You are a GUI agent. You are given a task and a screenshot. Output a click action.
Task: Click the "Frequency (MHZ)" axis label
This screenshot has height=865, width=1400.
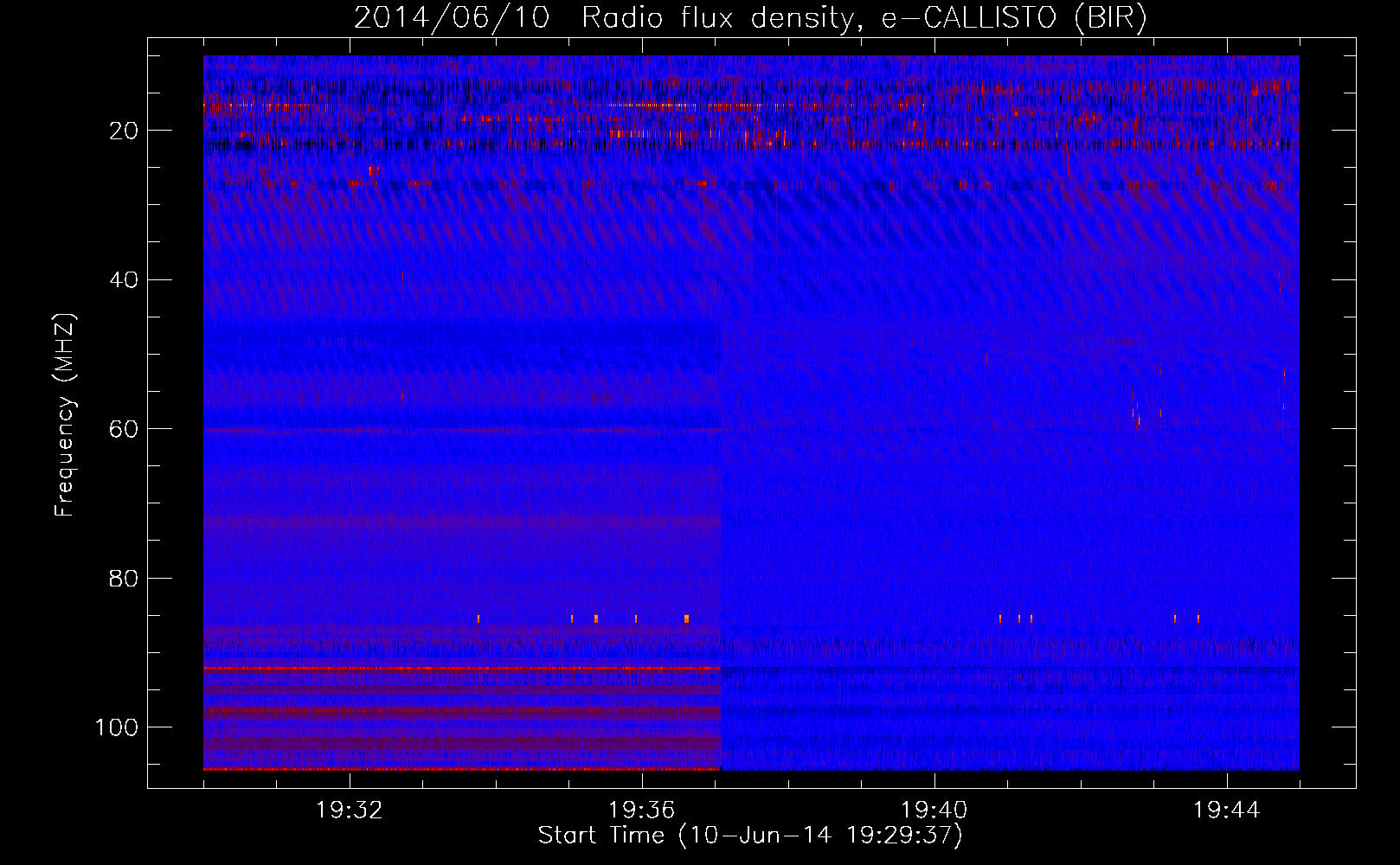pyautogui.click(x=65, y=415)
